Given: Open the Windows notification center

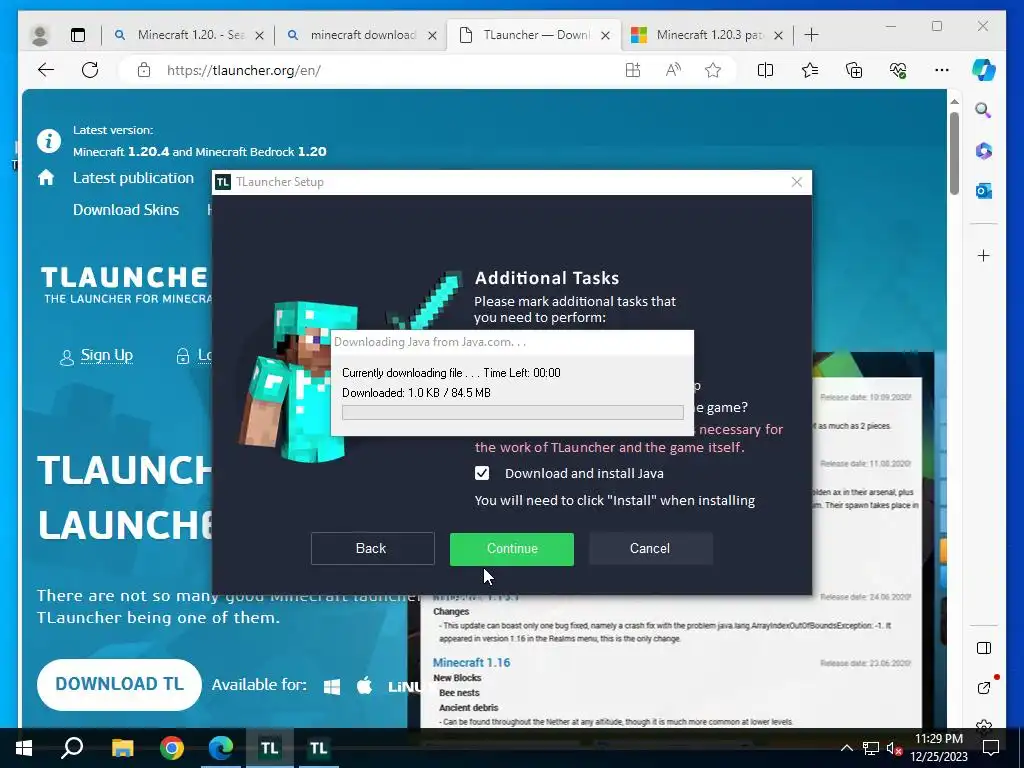Looking at the screenshot, I should (x=991, y=748).
